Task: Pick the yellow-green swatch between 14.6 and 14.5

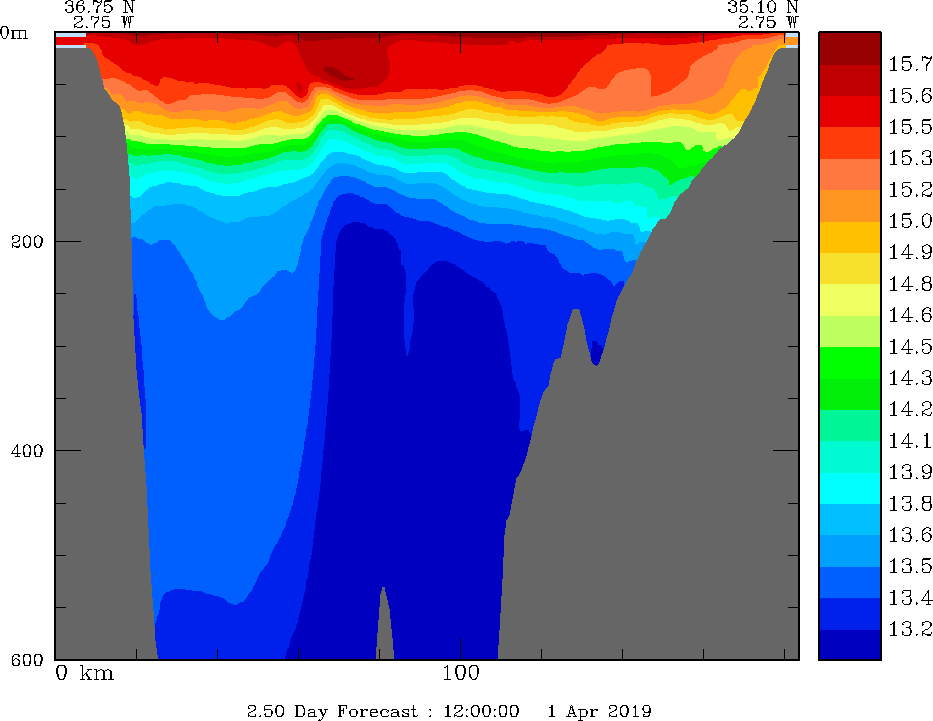Action: [850, 331]
